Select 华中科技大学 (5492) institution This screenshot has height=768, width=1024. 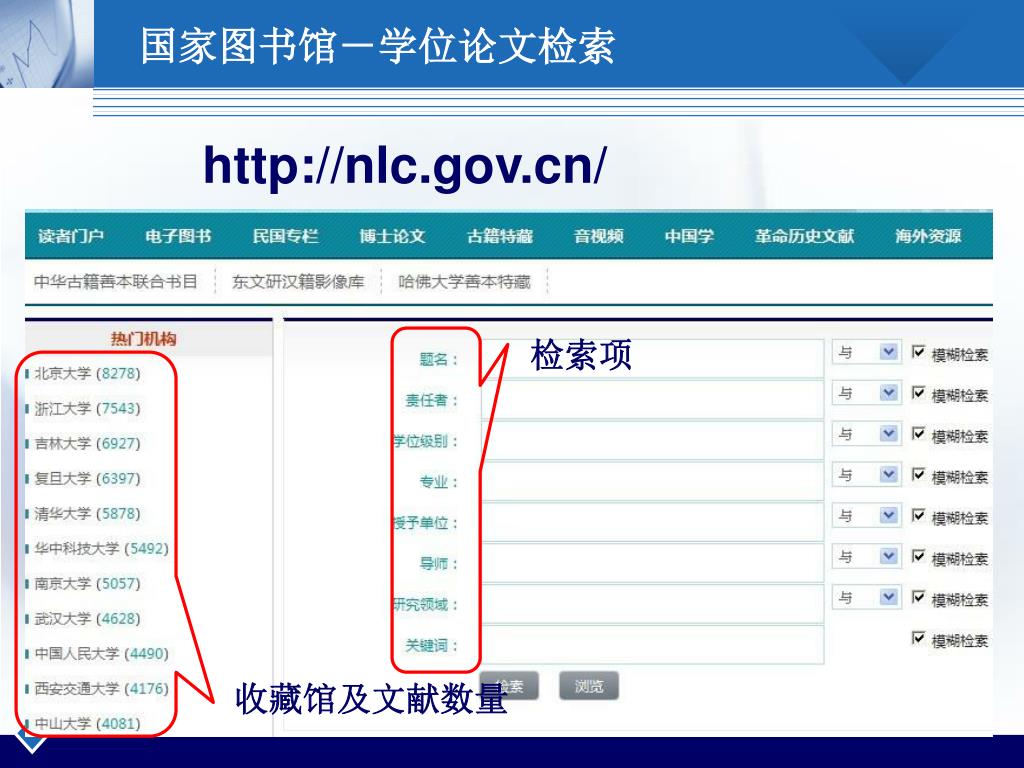point(101,549)
